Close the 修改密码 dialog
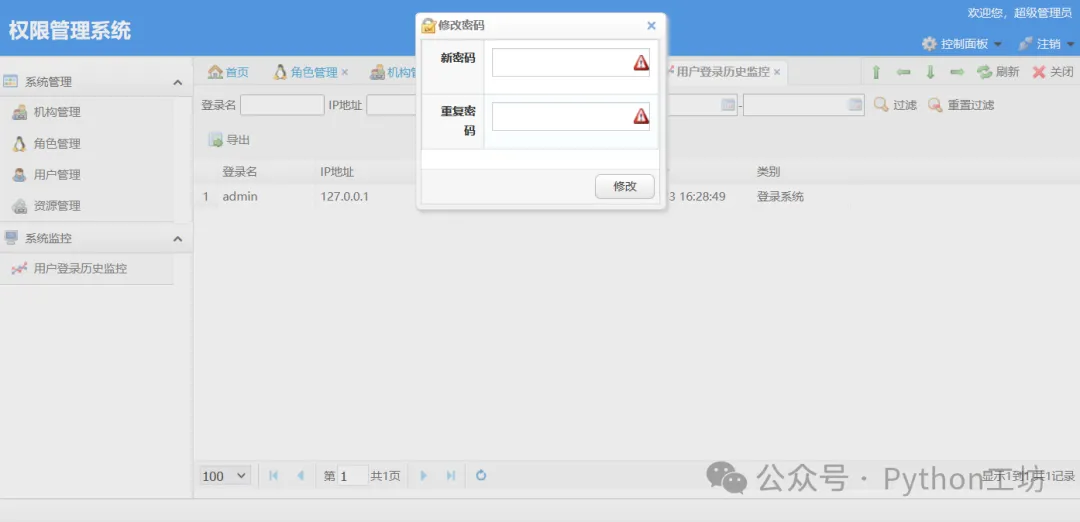Screen dimensions: 1080x522 tap(651, 25)
